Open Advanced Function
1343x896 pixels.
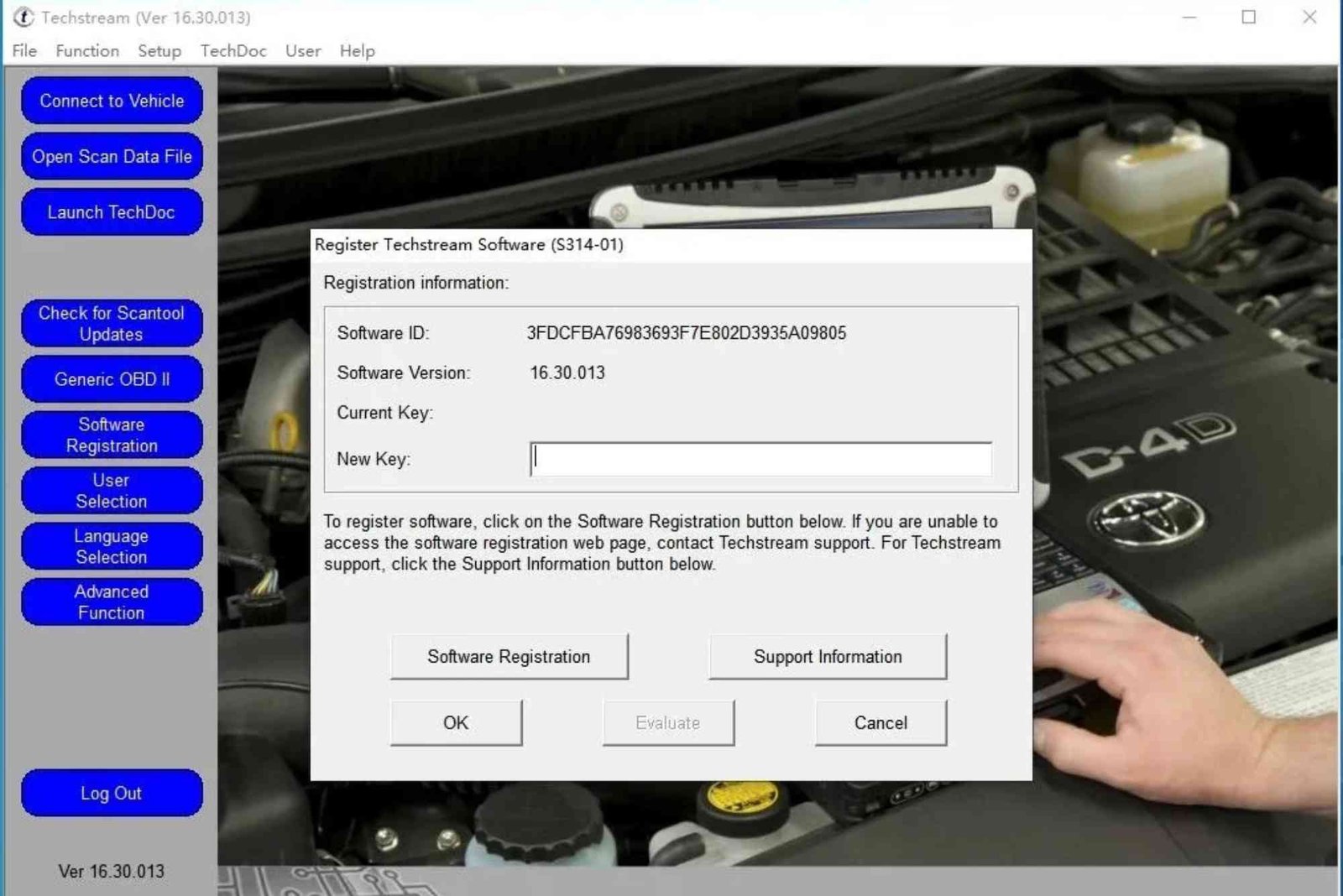(112, 602)
